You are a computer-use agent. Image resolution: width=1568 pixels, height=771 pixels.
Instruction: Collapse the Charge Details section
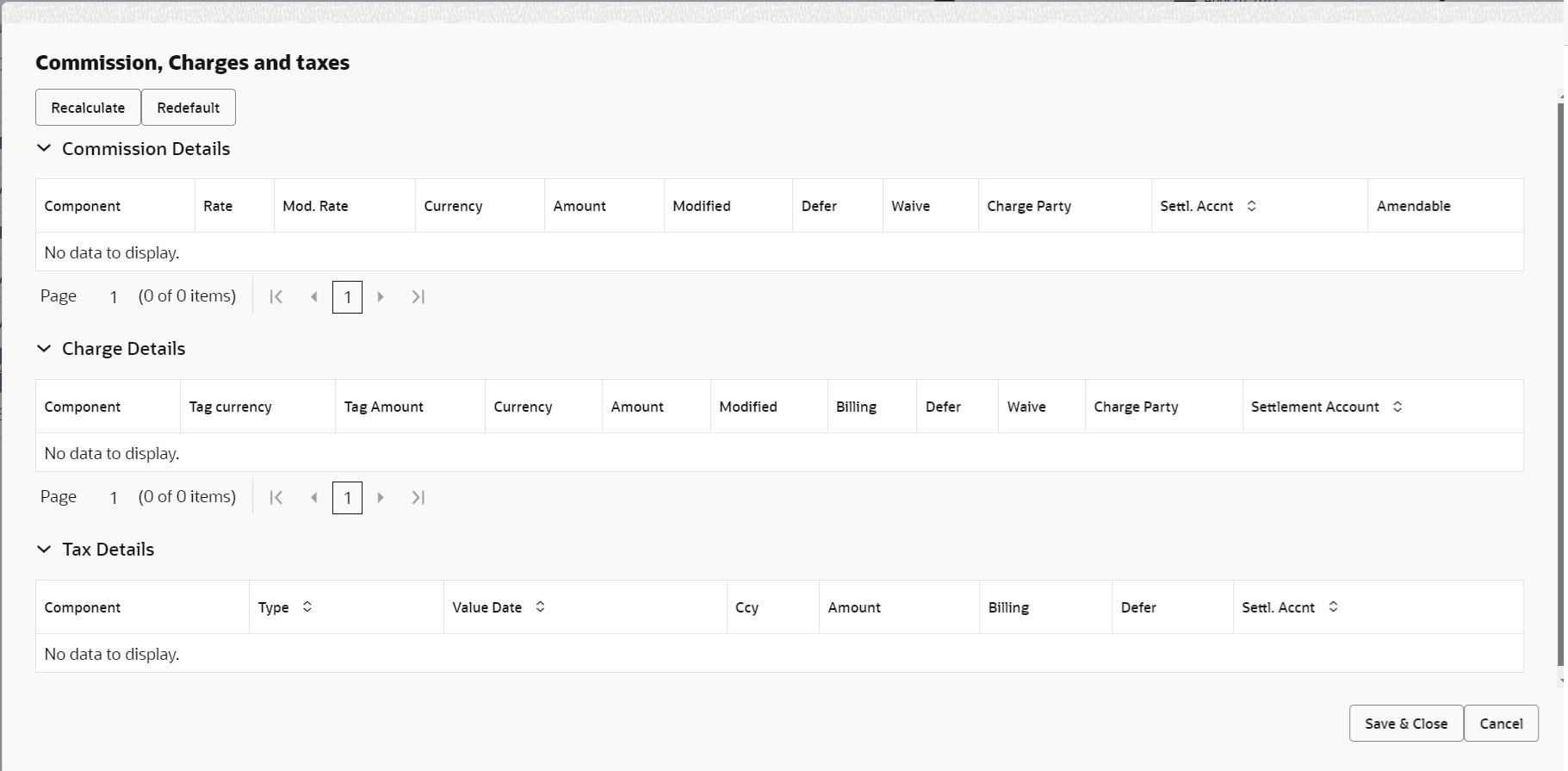[x=44, y=348]
